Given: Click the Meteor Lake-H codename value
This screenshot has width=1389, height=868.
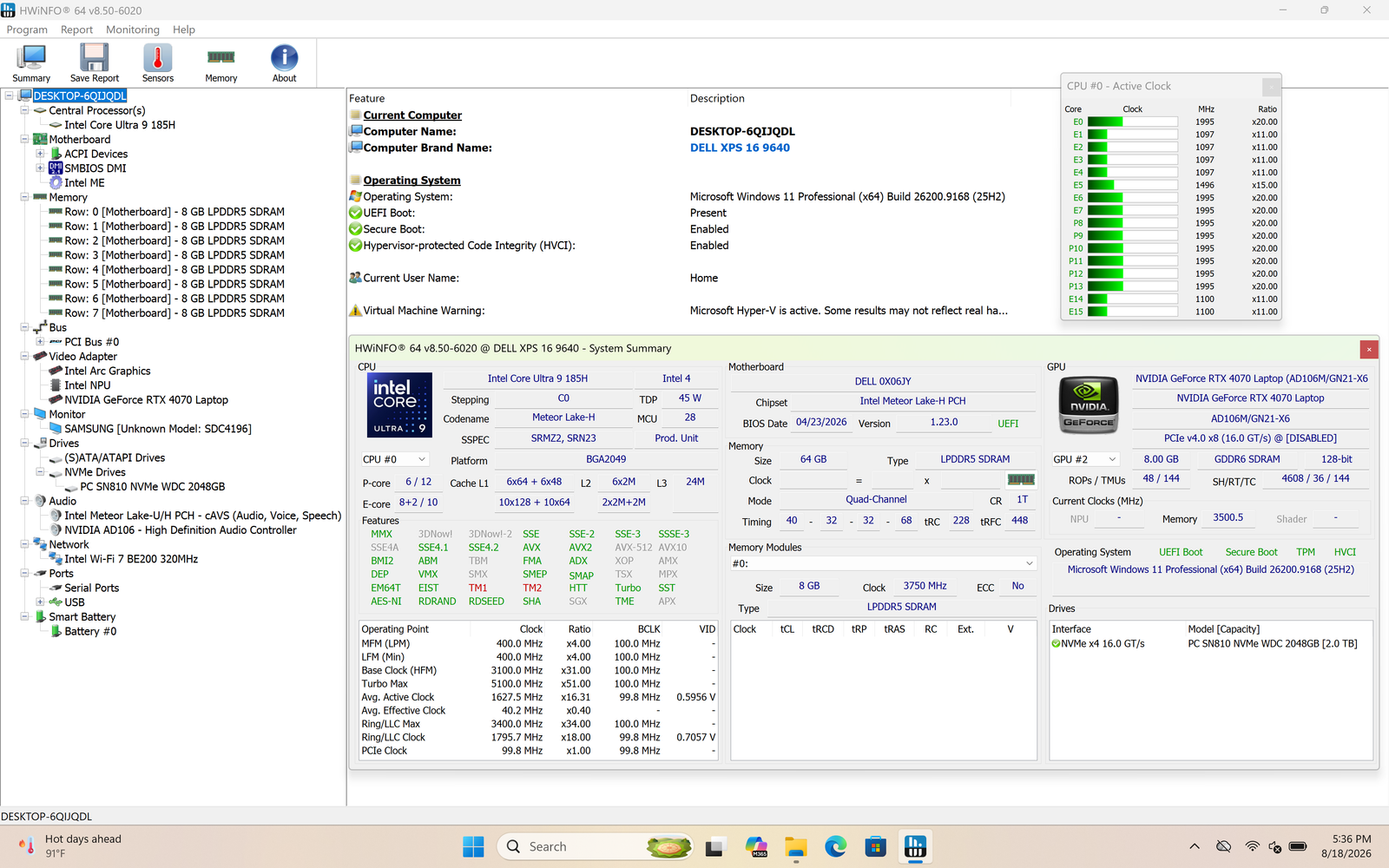Looking at the screenshot, I should 563,418.
